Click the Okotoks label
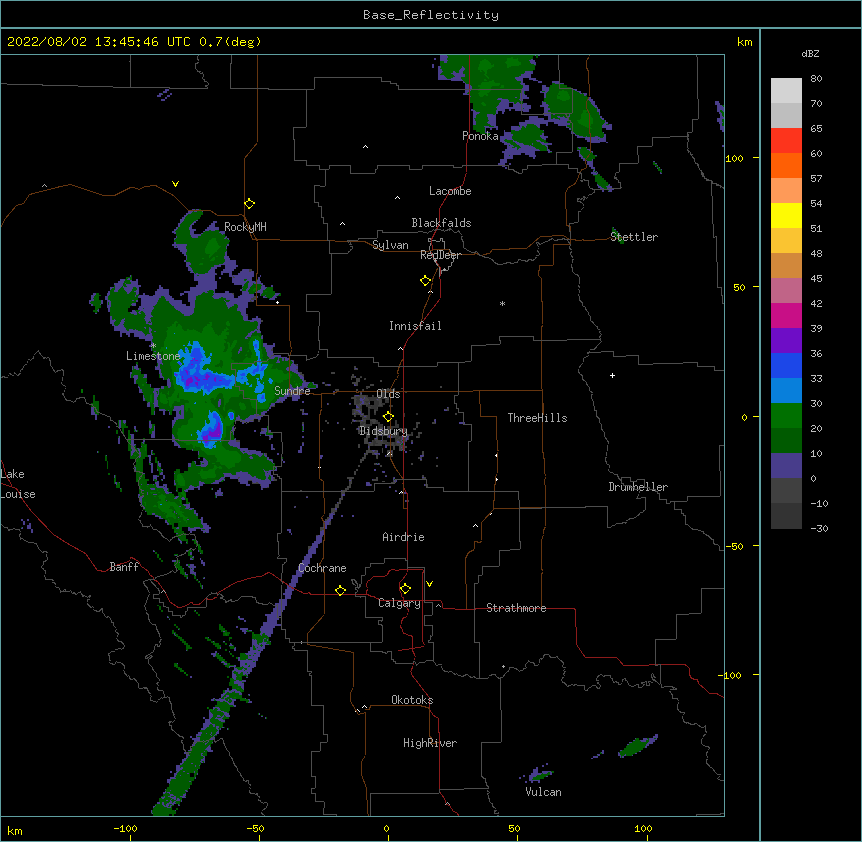This screenshot has height=842, width=862. (412, 700)
